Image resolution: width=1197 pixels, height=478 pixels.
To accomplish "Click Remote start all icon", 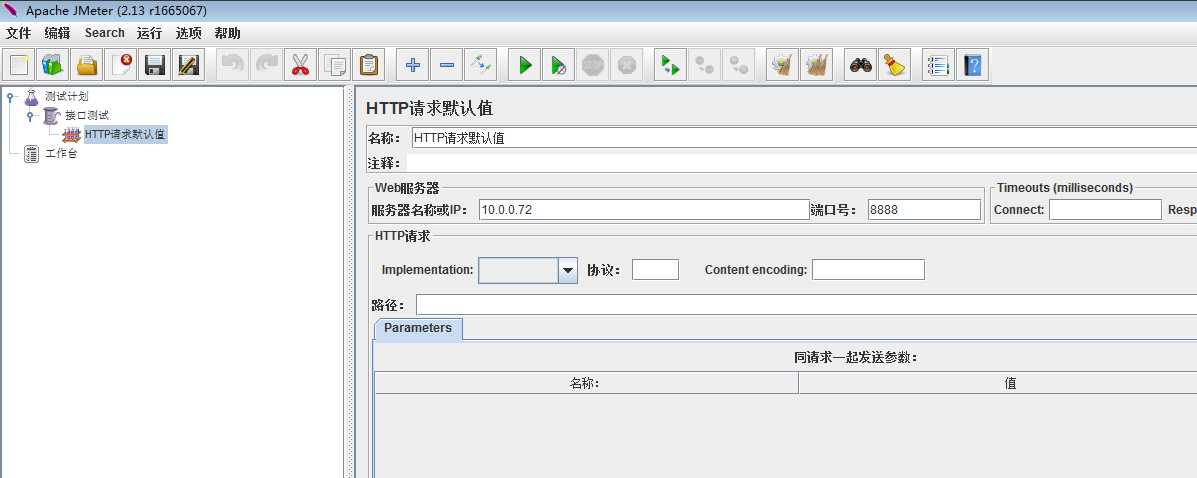I will click(x=671, y=65).
